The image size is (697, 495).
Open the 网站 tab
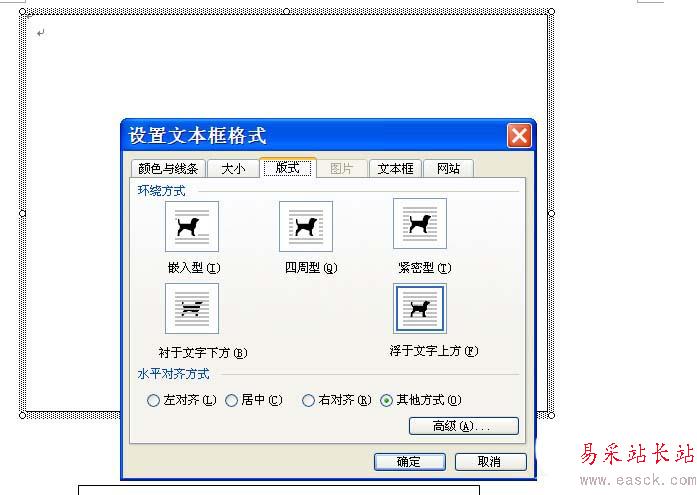click(448, 169)
